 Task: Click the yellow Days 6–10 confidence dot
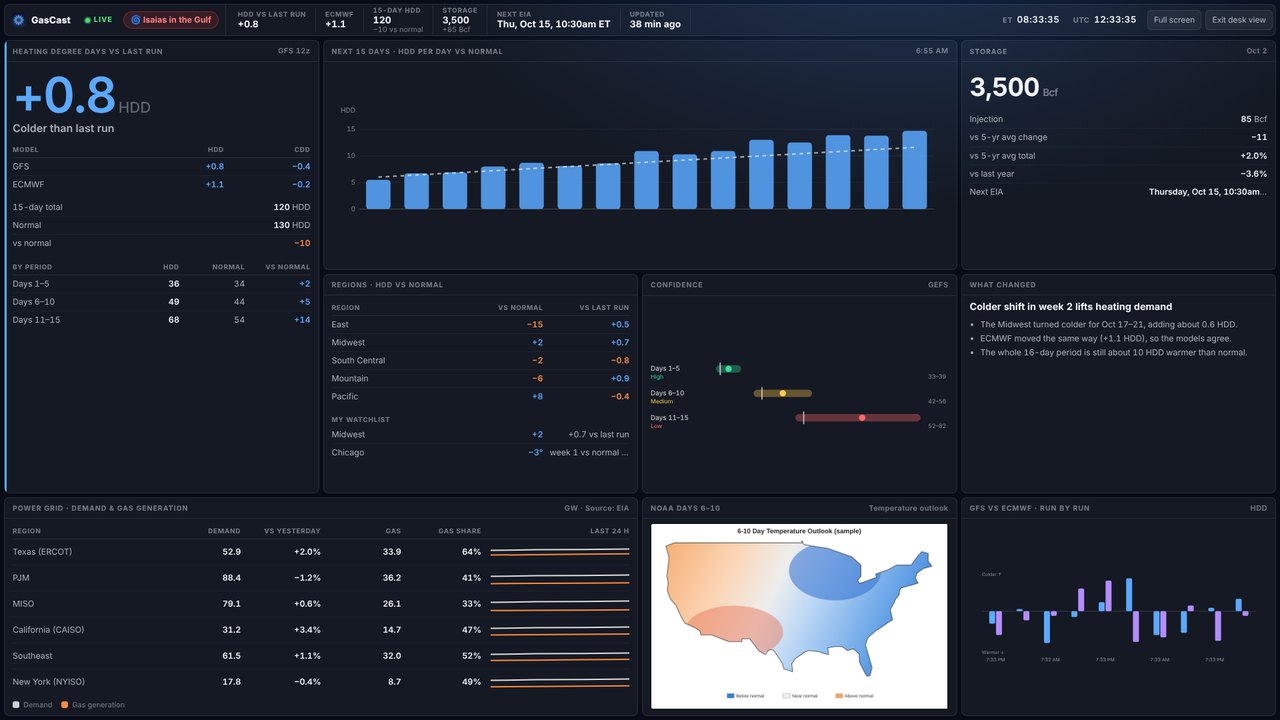point(783,393)
